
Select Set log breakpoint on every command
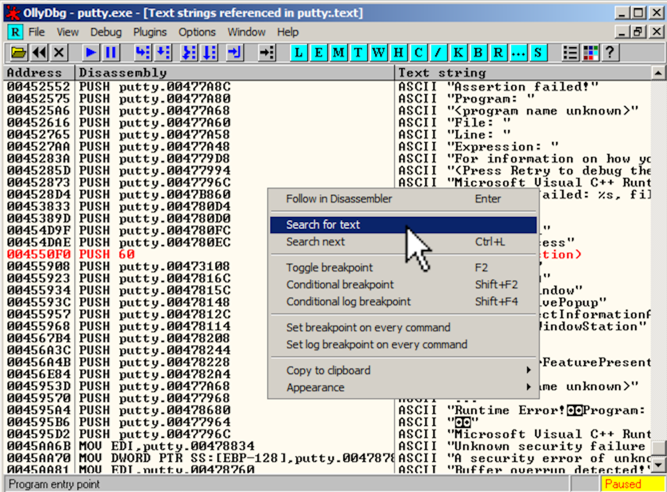(x=403, y=344)
